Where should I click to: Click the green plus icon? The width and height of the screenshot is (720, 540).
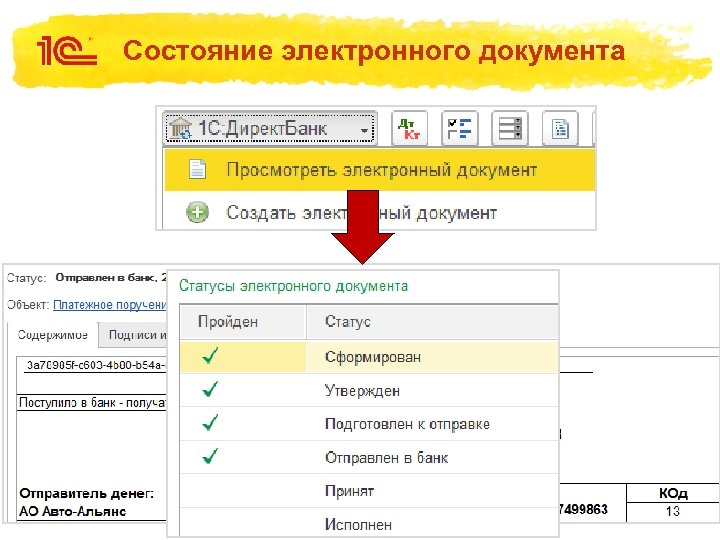(x=197, y=213)
